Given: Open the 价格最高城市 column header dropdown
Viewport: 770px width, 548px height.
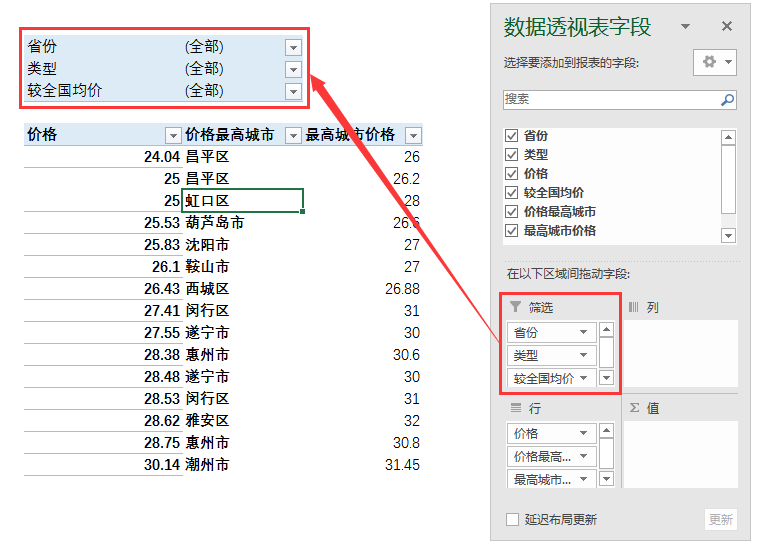Looking at the screenshot, I should click(293, 135).
